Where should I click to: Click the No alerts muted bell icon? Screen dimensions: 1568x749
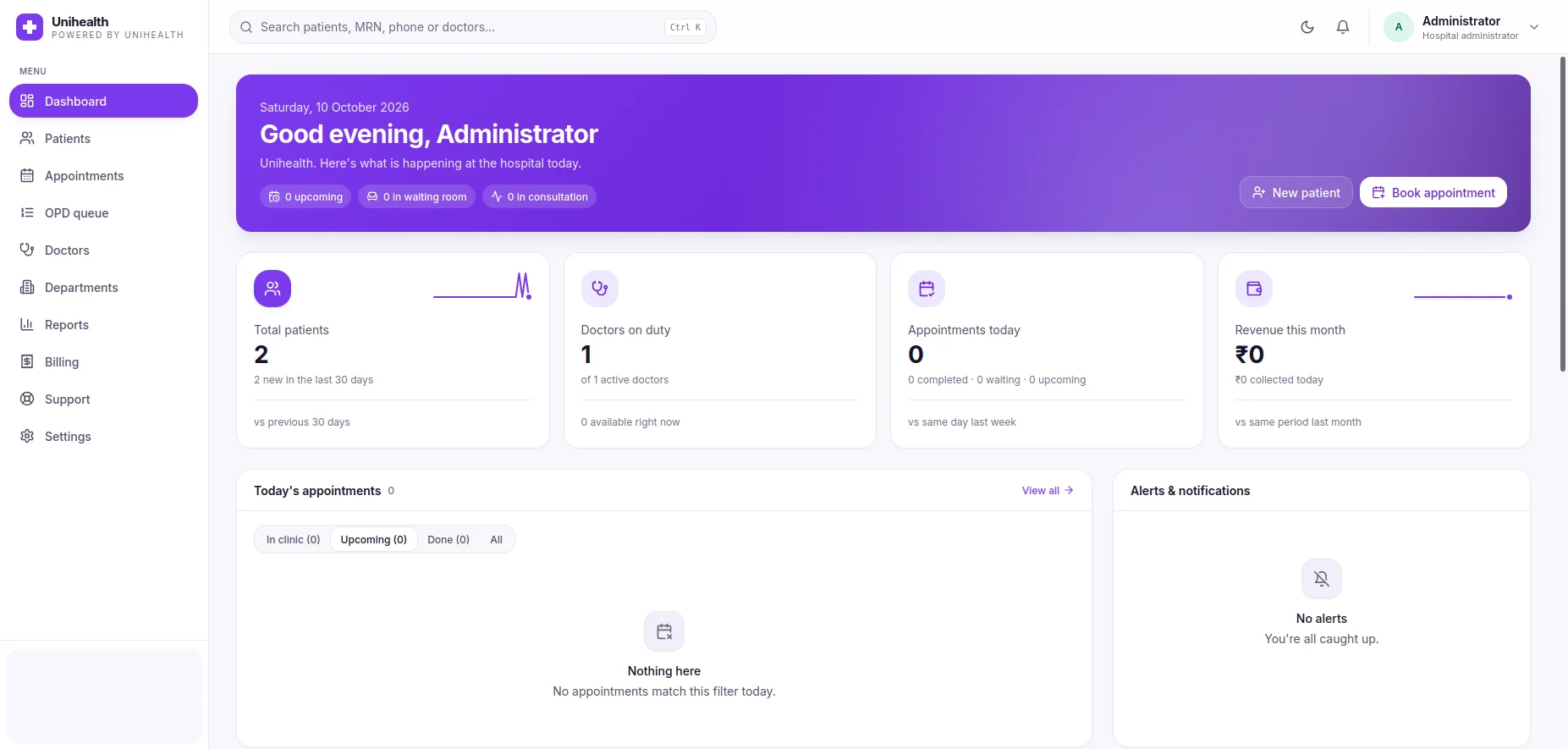[x=1322, y=579]
